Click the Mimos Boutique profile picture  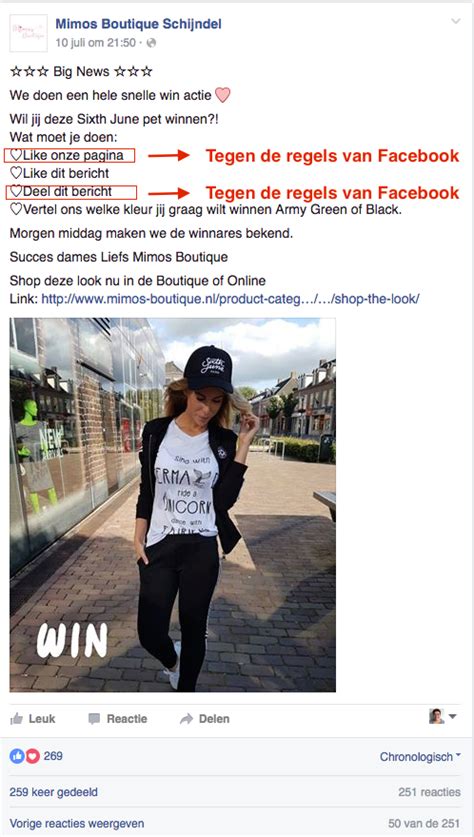[28, 33]
